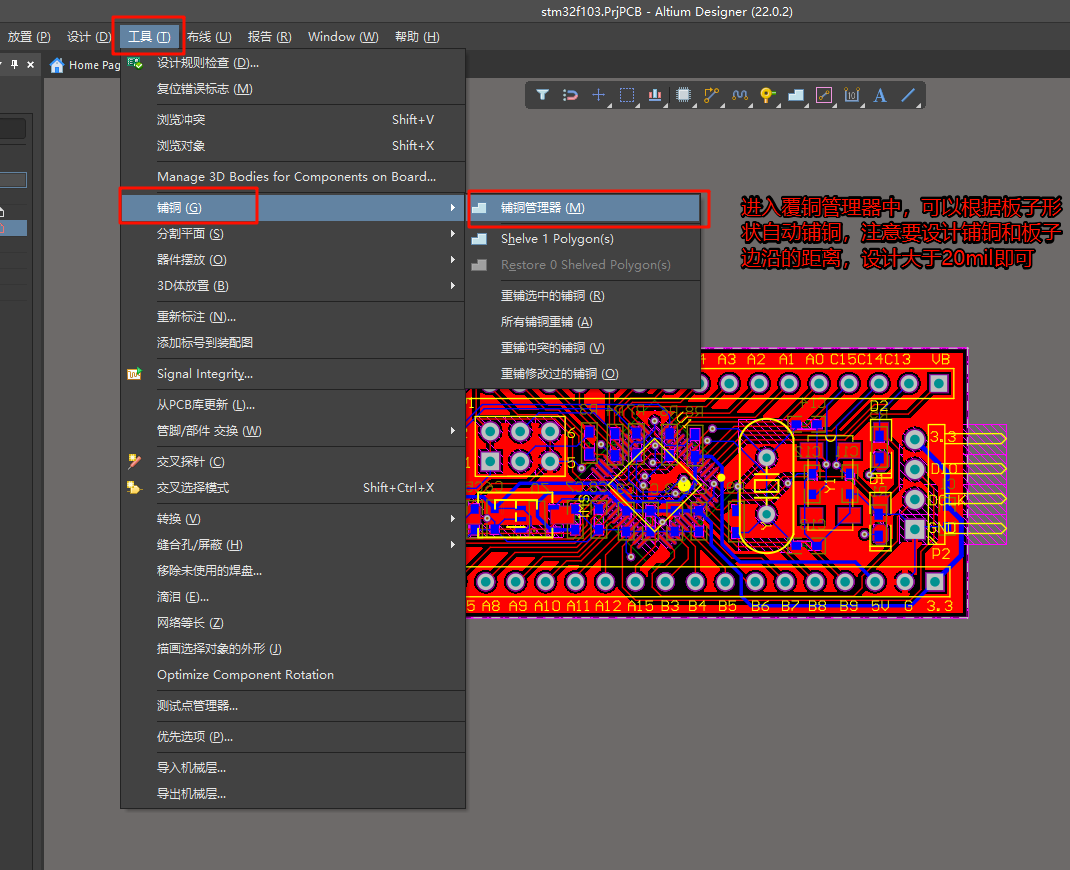Close the left docked panel
Viewport: 1070px width, 870px height.
(31, 64)
